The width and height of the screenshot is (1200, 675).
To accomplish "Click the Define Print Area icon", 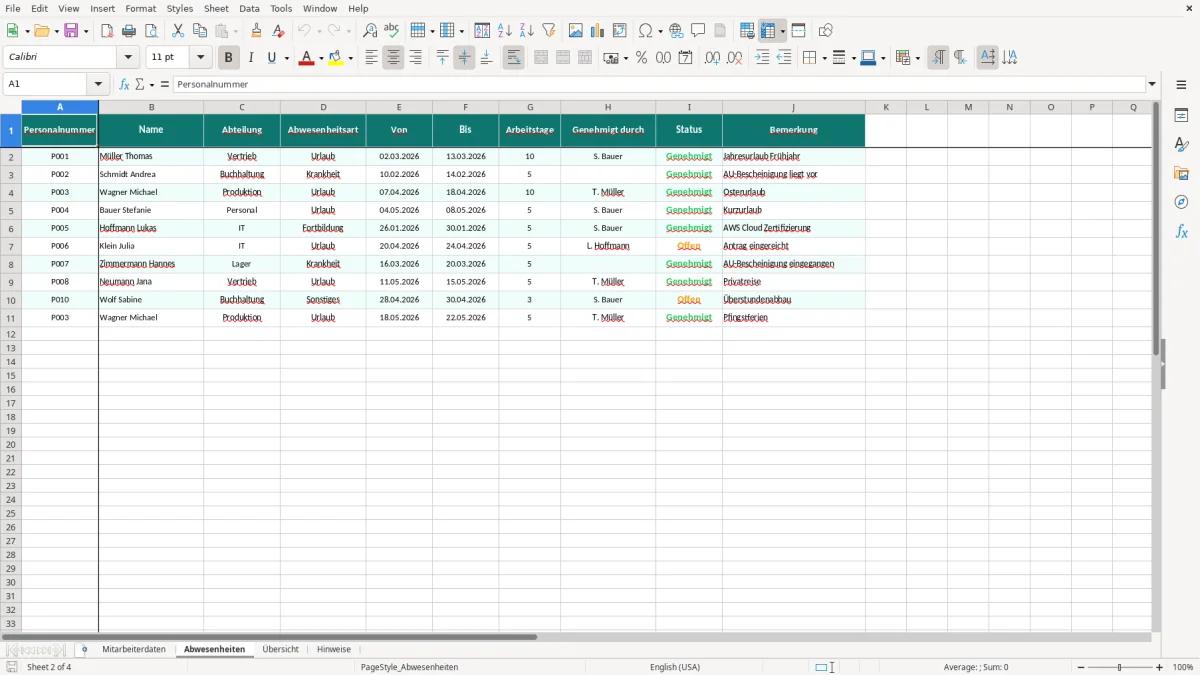I will click(x=747, y=31).
